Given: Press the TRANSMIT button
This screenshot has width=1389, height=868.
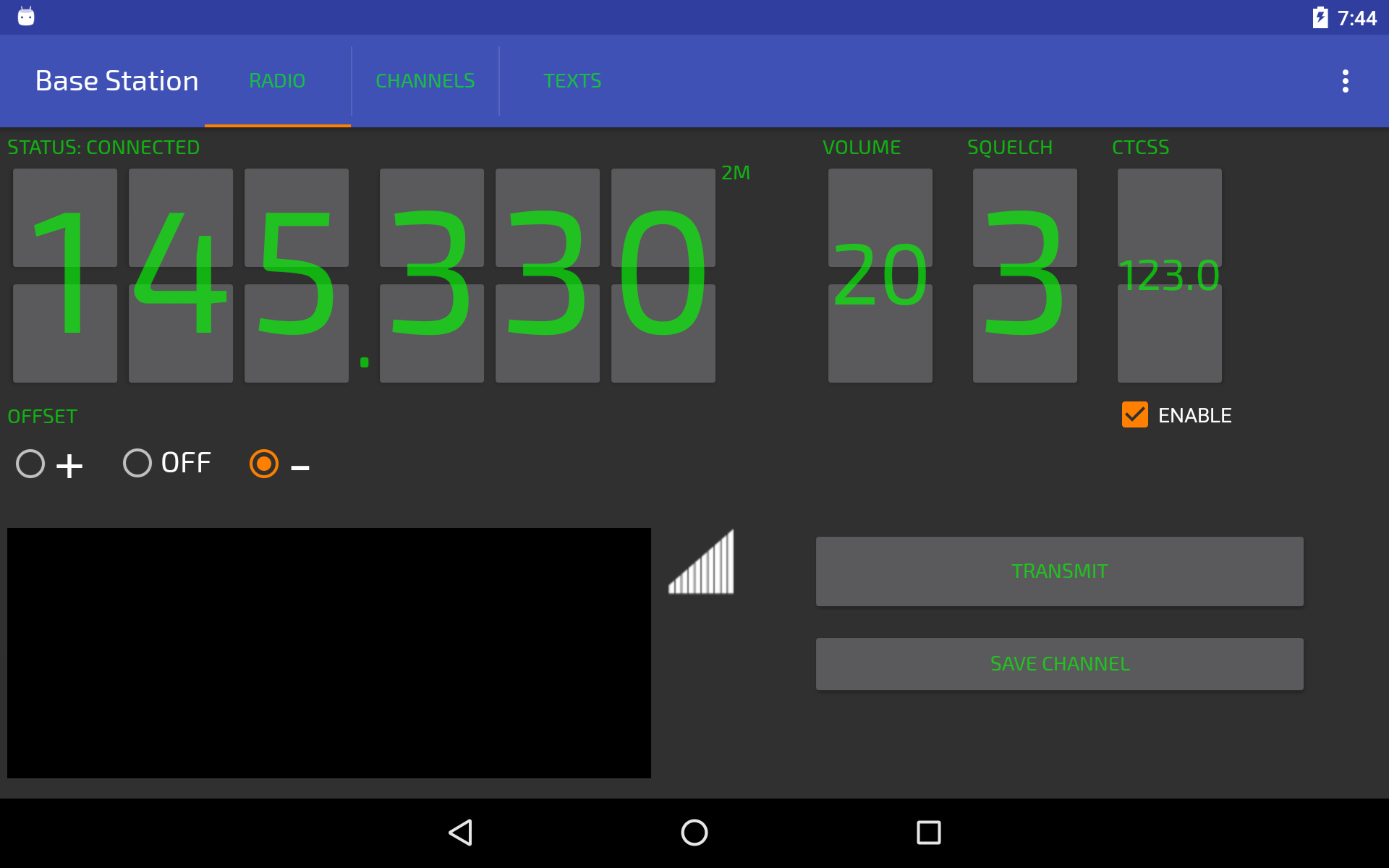Looking at the screenshot, I should (x=1059, y=570).
